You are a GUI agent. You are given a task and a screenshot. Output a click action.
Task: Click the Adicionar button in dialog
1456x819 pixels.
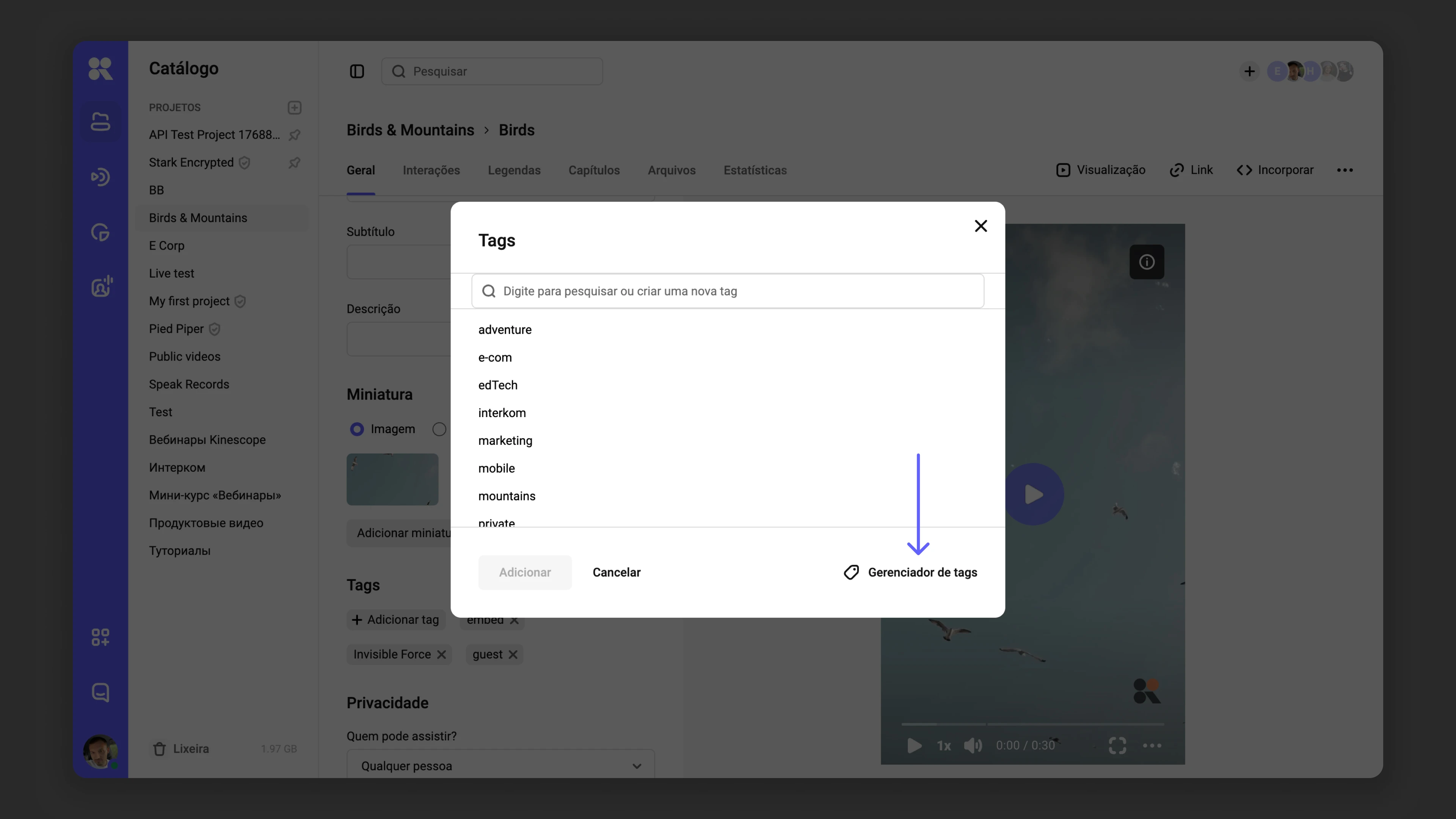coord(524,572)
